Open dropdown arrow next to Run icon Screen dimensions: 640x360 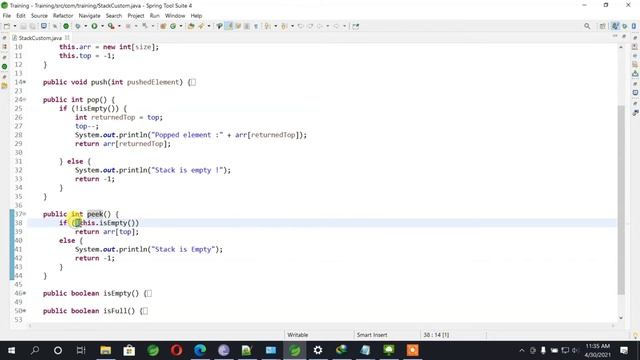[x=102, y=26]
